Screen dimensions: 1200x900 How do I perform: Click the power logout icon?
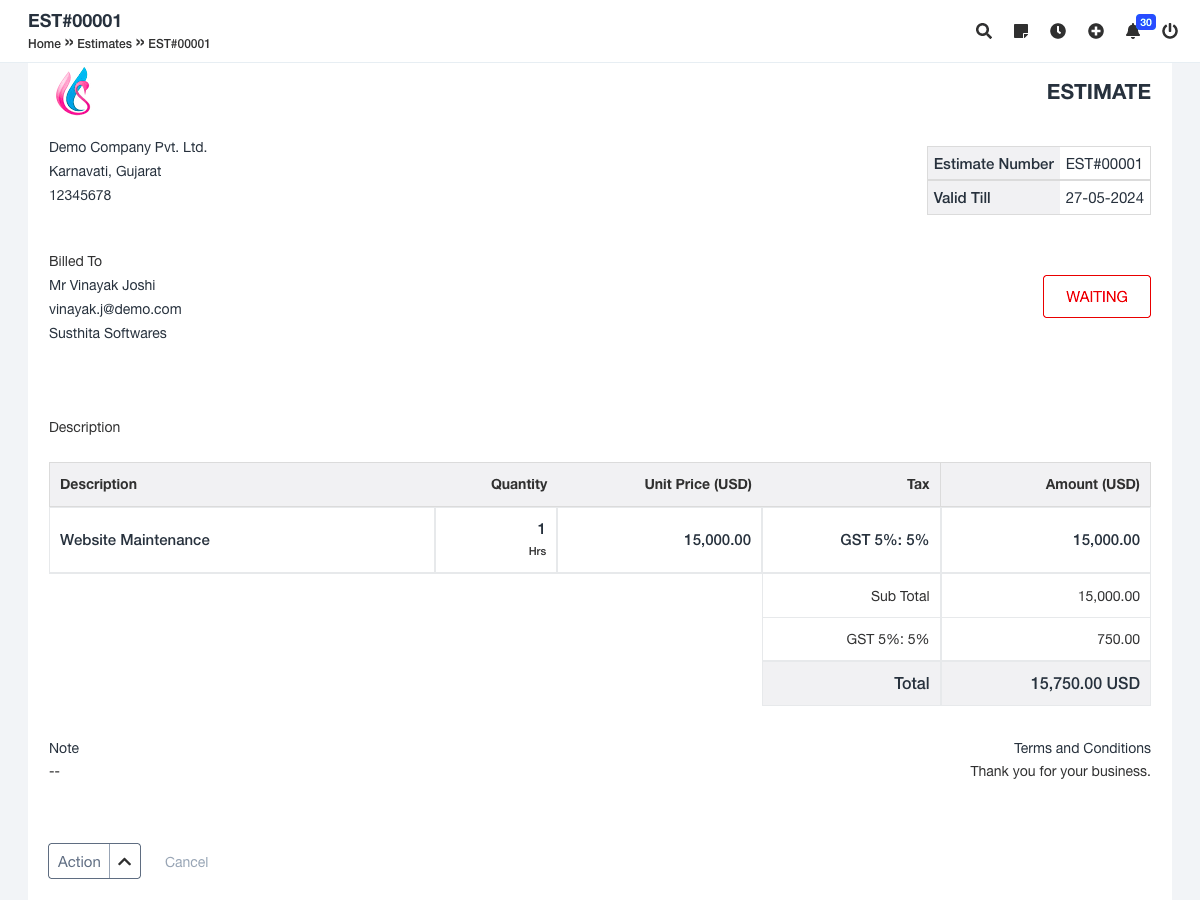[x=1170, y=31]
